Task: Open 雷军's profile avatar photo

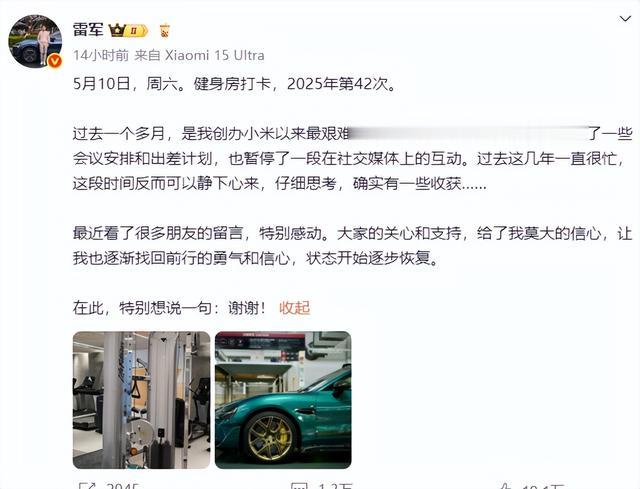Action: point(35,41)
